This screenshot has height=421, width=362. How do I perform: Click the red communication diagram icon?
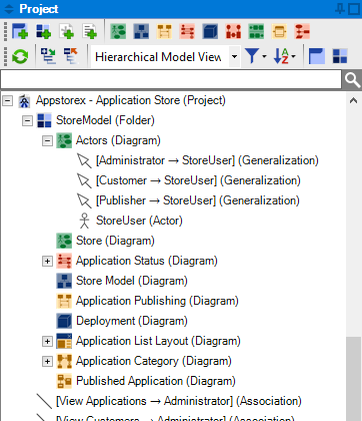[x=233, y=31]
